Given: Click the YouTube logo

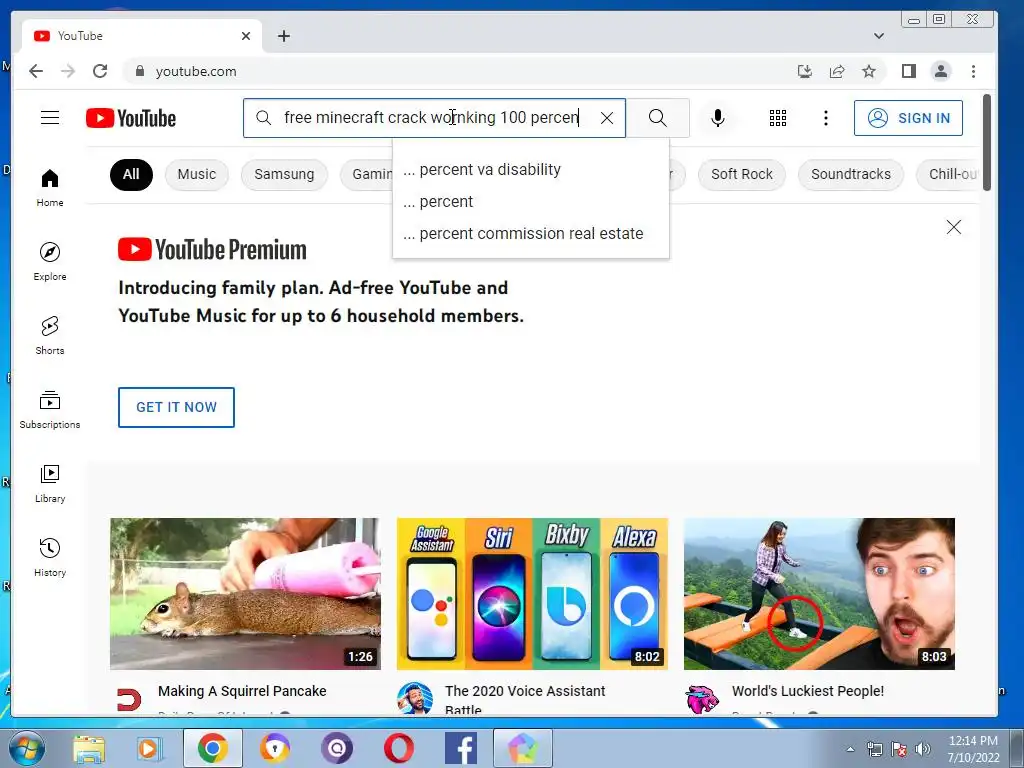Looking at the screenshot, I should pos(131,118).
